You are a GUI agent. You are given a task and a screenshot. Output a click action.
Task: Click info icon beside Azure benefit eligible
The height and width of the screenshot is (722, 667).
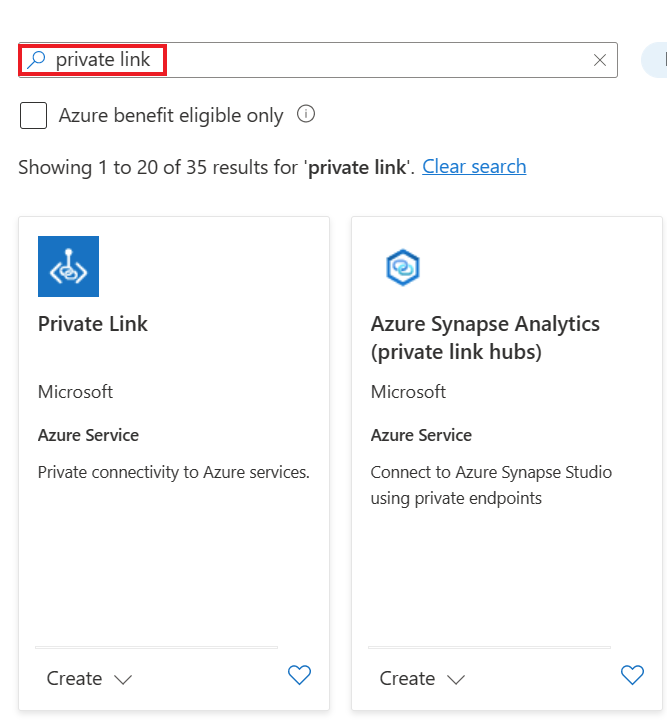click(x=307, y=114)
